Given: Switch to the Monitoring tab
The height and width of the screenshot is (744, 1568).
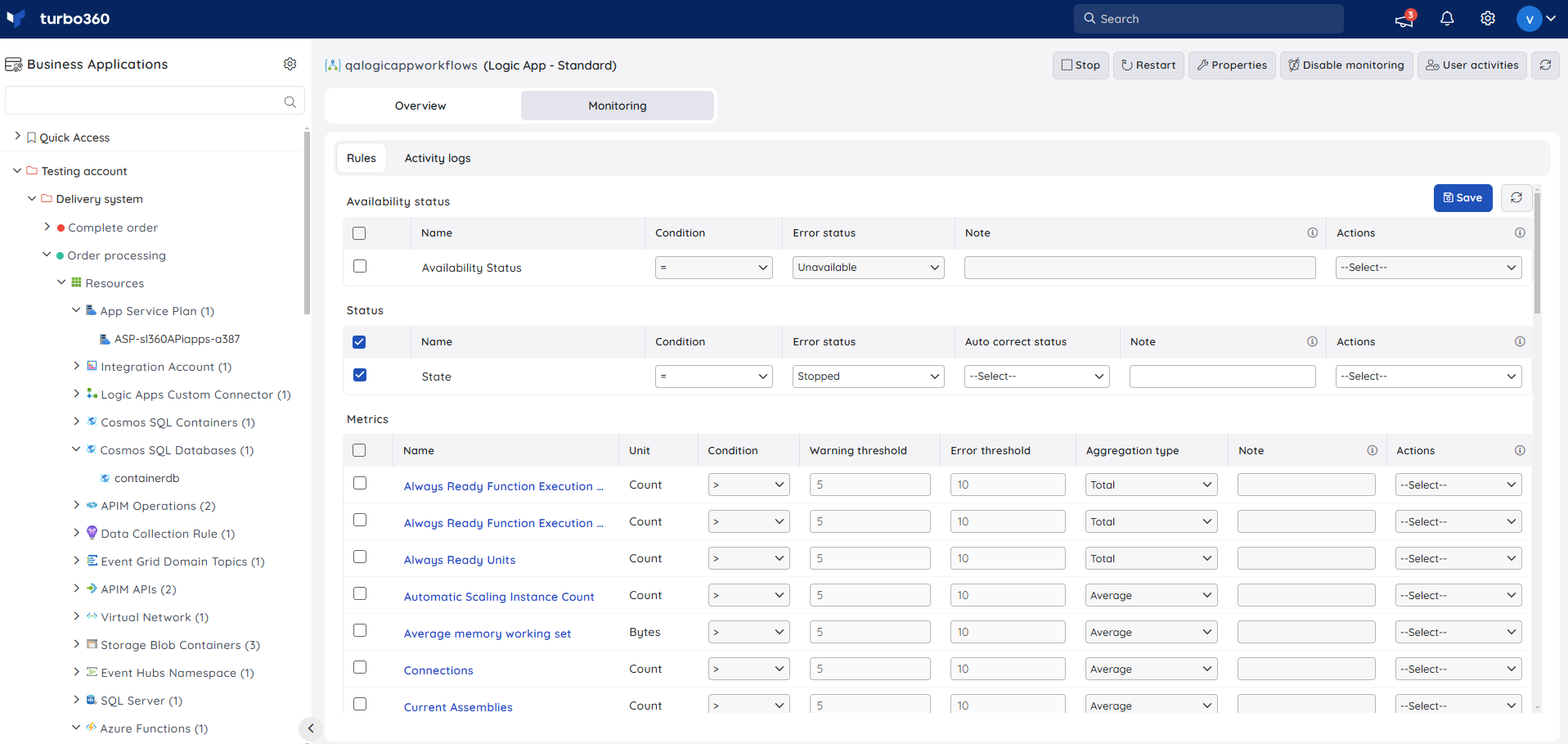Looking at the screenshot, I should point(618,106).
